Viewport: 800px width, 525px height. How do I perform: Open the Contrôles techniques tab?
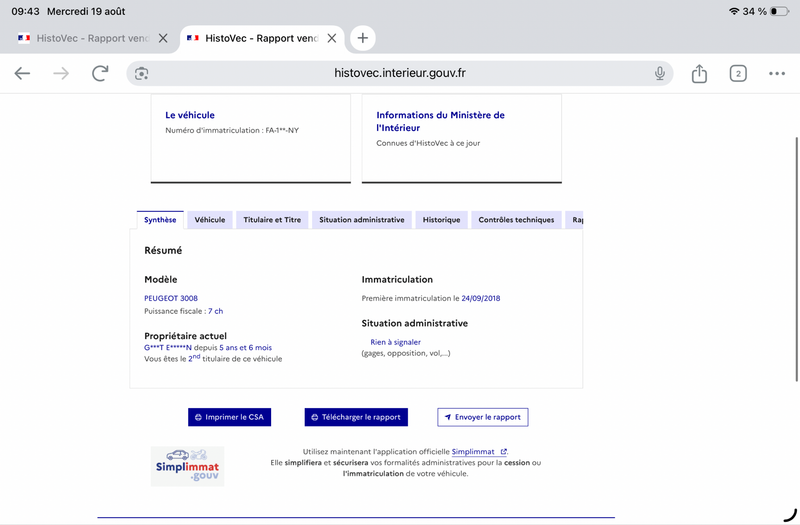pos(516,220)
